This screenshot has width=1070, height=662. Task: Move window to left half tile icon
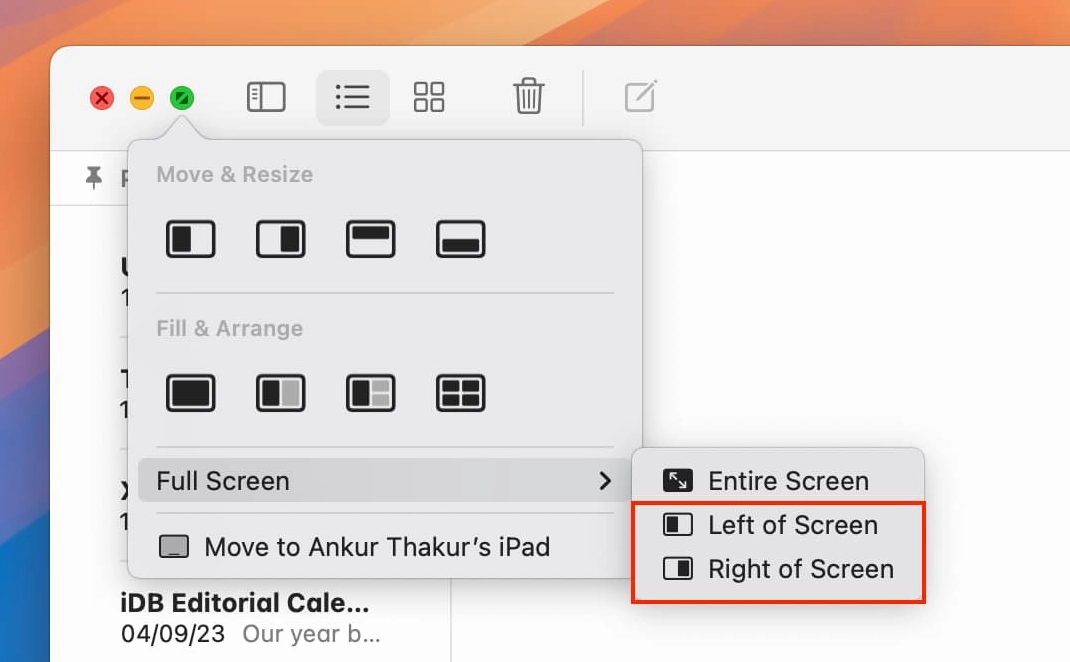[x=190, y=240]
